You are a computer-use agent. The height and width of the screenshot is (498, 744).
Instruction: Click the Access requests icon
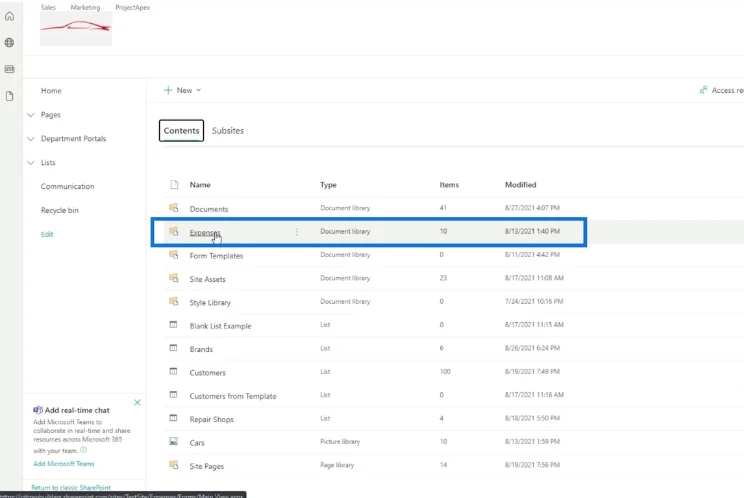tap(703, 90)
